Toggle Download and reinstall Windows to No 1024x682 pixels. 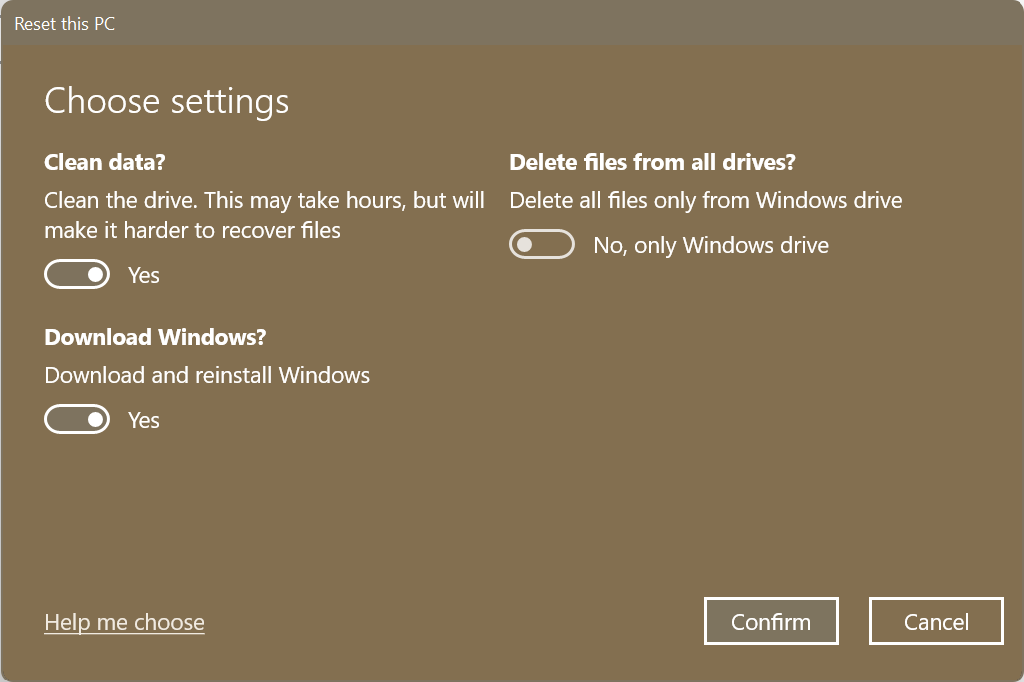[x=77, y=419]
